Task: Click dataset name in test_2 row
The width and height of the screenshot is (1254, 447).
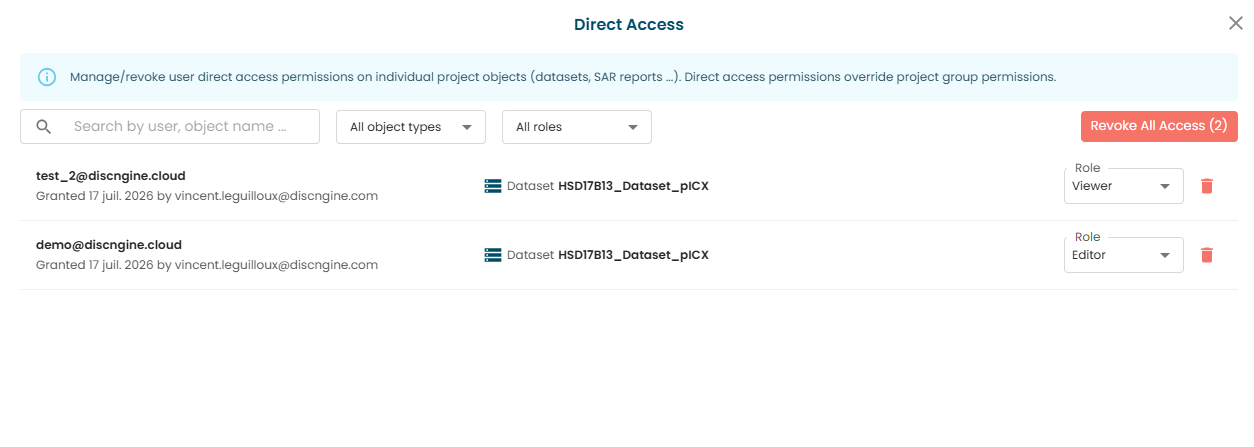Action: pyautogui.click(x=633, y=186)
